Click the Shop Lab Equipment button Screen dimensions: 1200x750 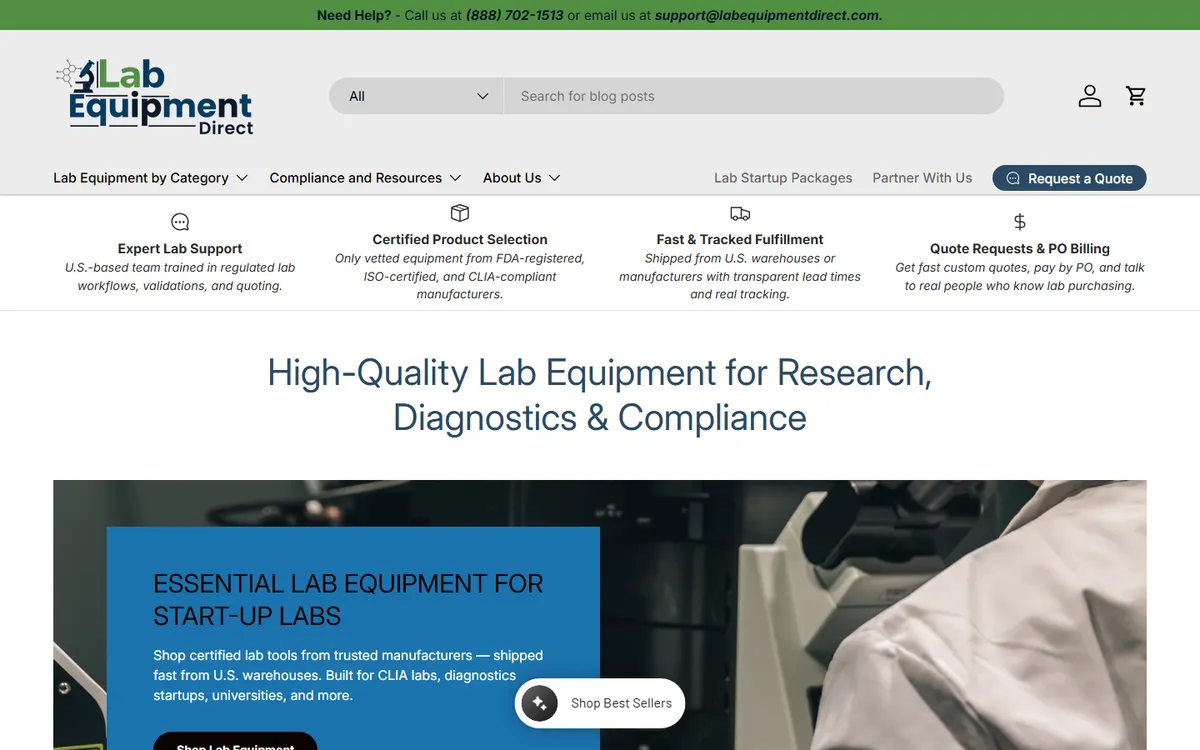click(x=235, y=742)
